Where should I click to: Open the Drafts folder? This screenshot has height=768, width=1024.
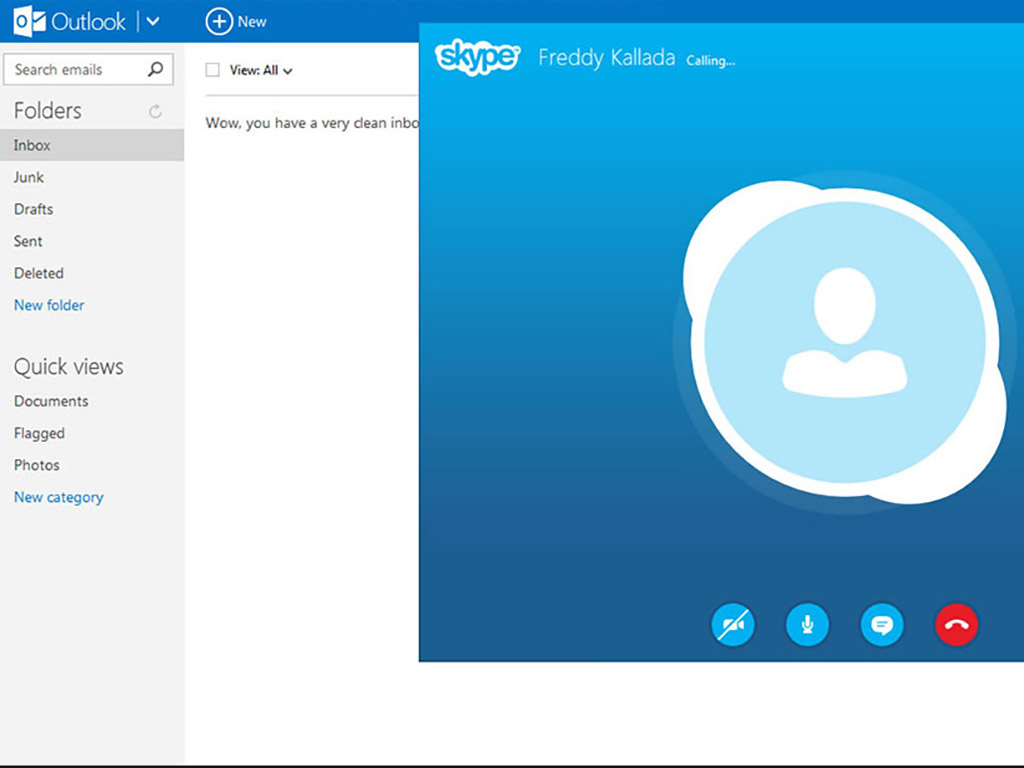point(33,209)
